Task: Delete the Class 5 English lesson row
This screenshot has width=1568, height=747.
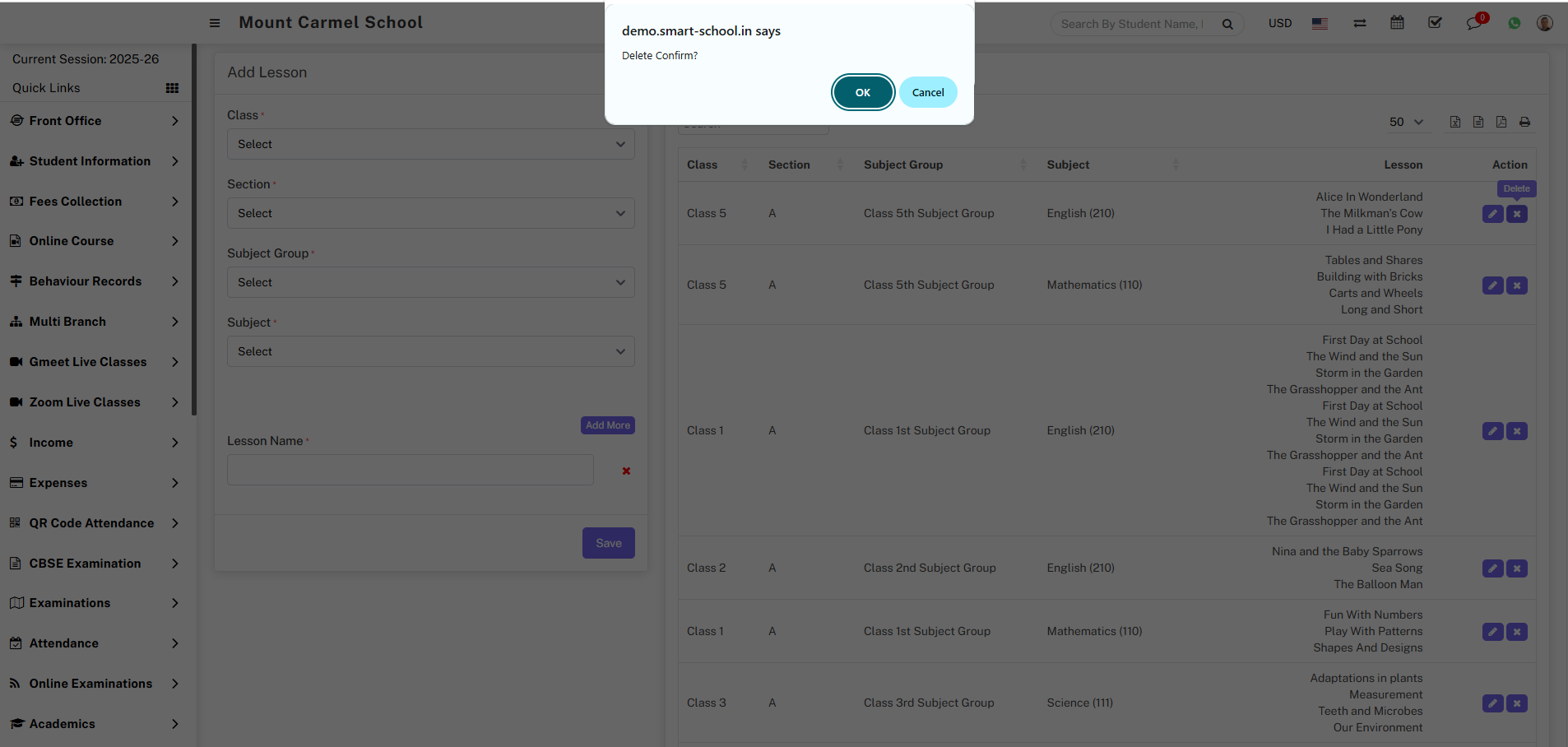Action: (1517, 214)
